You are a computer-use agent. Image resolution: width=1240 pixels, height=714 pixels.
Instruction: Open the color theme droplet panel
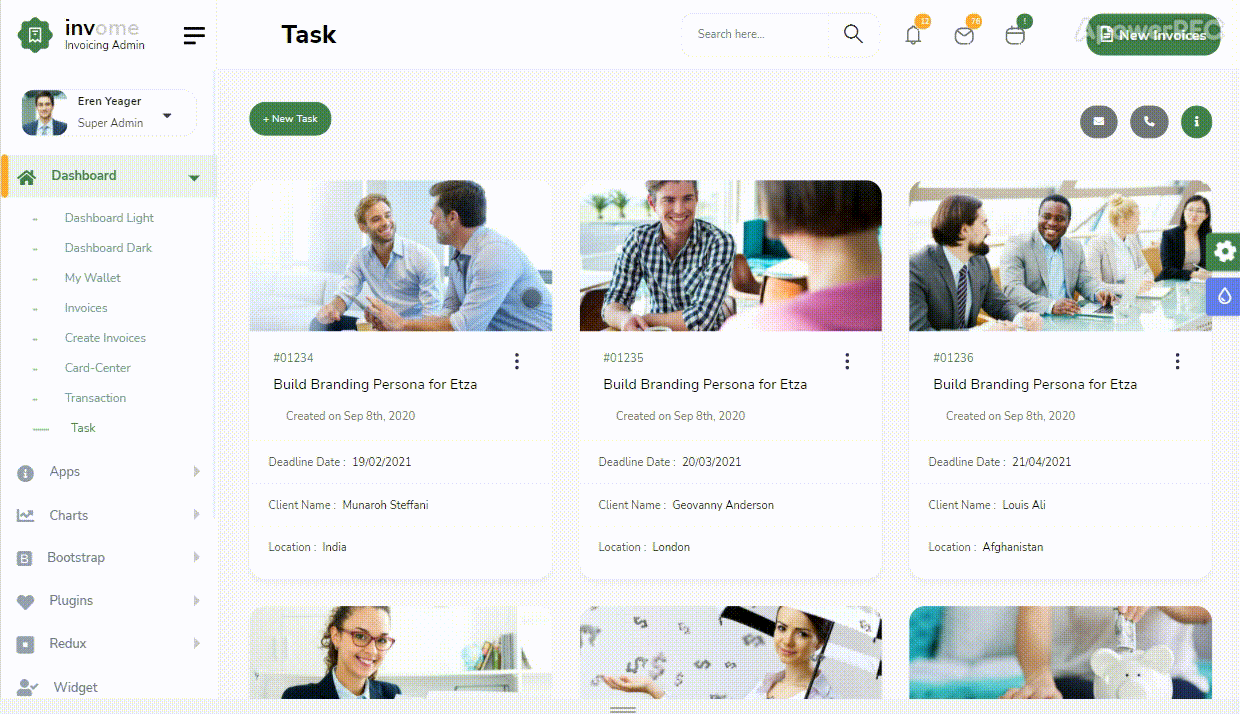point(1224,296)
